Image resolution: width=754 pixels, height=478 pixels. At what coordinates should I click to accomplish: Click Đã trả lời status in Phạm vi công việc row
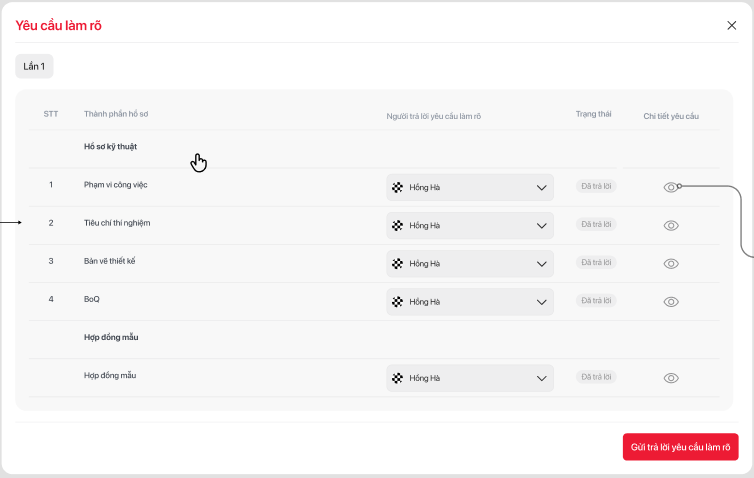[x=597, y=186]
